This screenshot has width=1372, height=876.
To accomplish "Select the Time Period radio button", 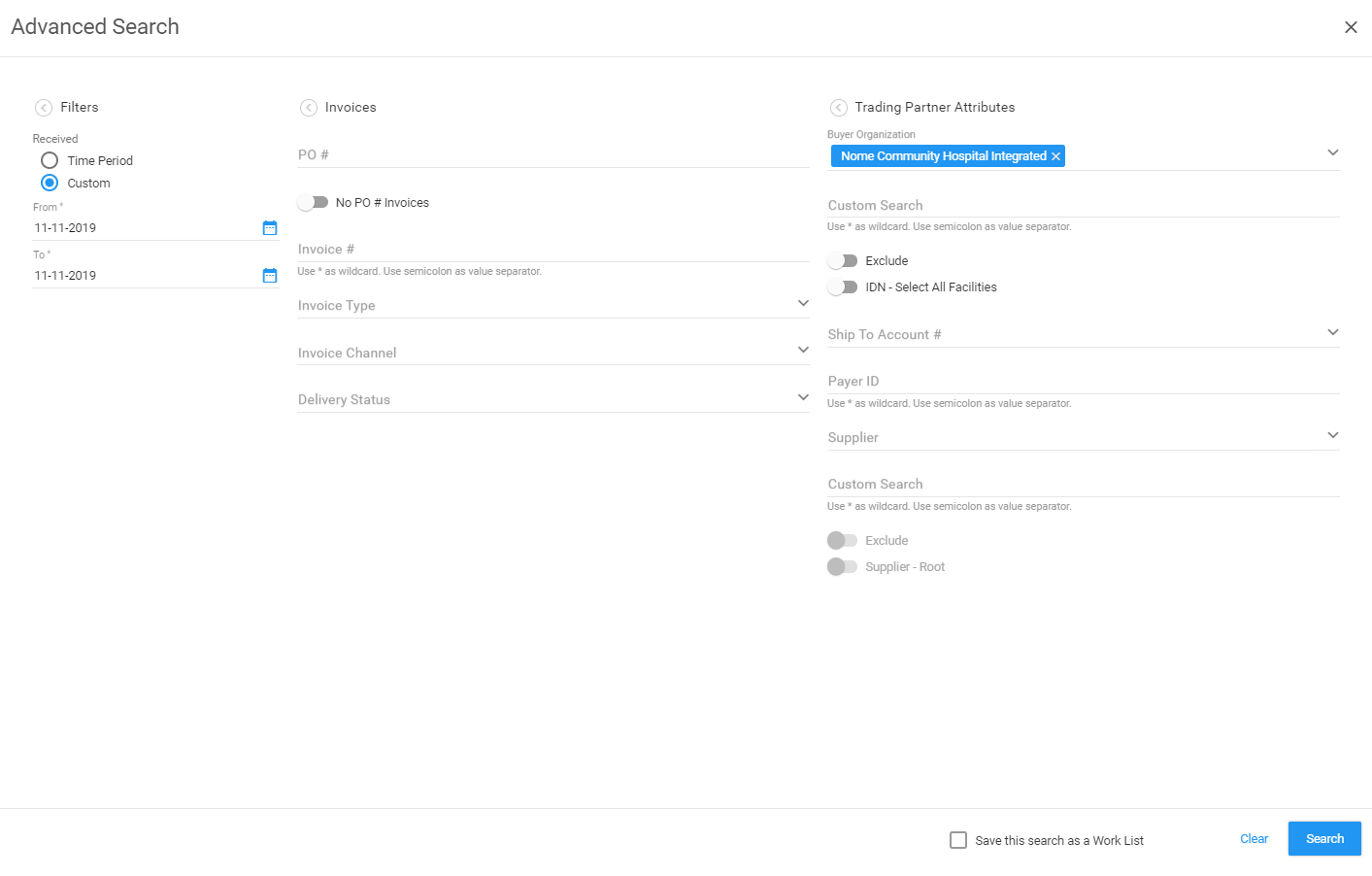I will [x=50, y=160].
